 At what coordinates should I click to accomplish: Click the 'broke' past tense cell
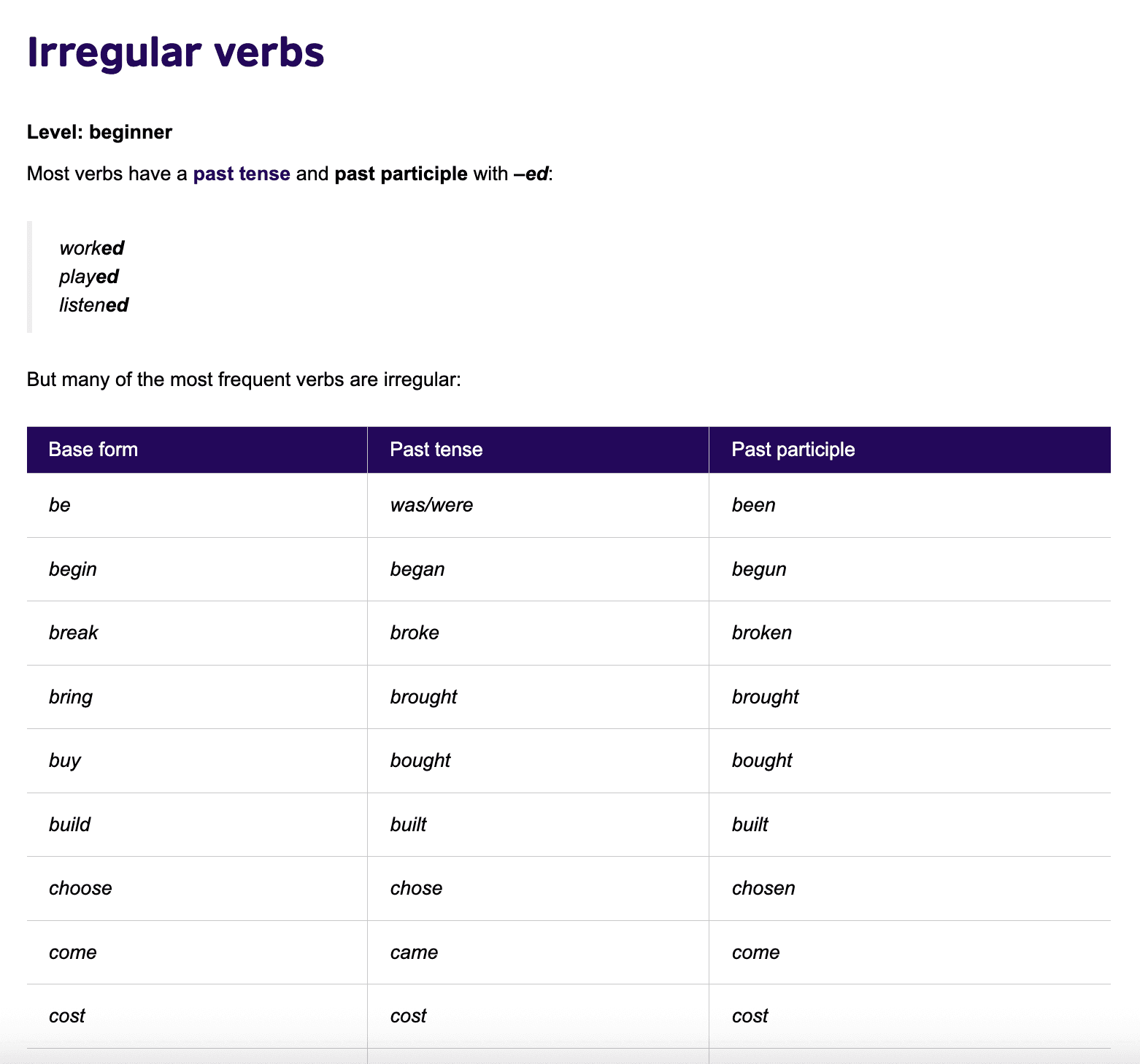[x=415, y=633]
